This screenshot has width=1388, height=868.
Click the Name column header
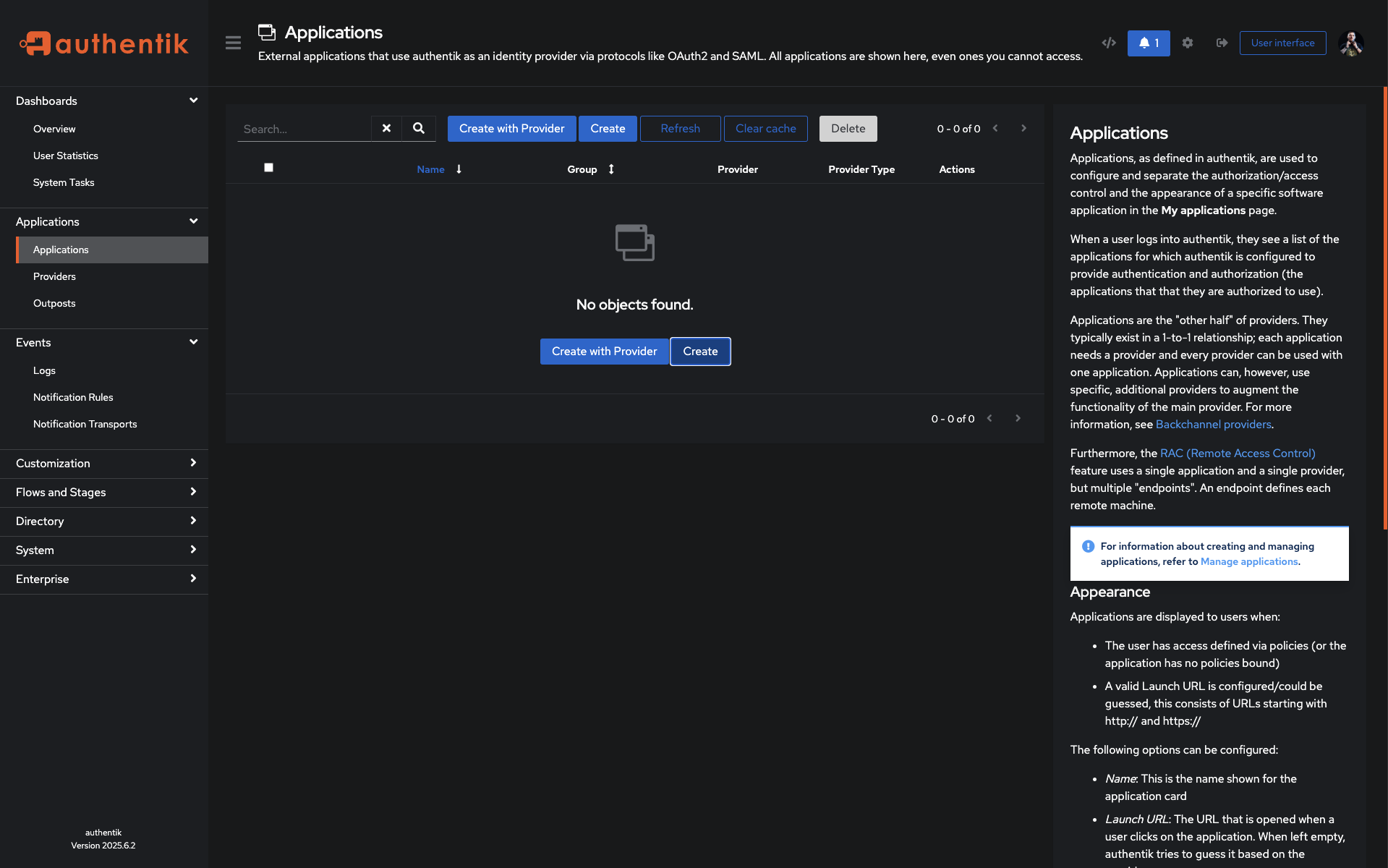point(430,169)
